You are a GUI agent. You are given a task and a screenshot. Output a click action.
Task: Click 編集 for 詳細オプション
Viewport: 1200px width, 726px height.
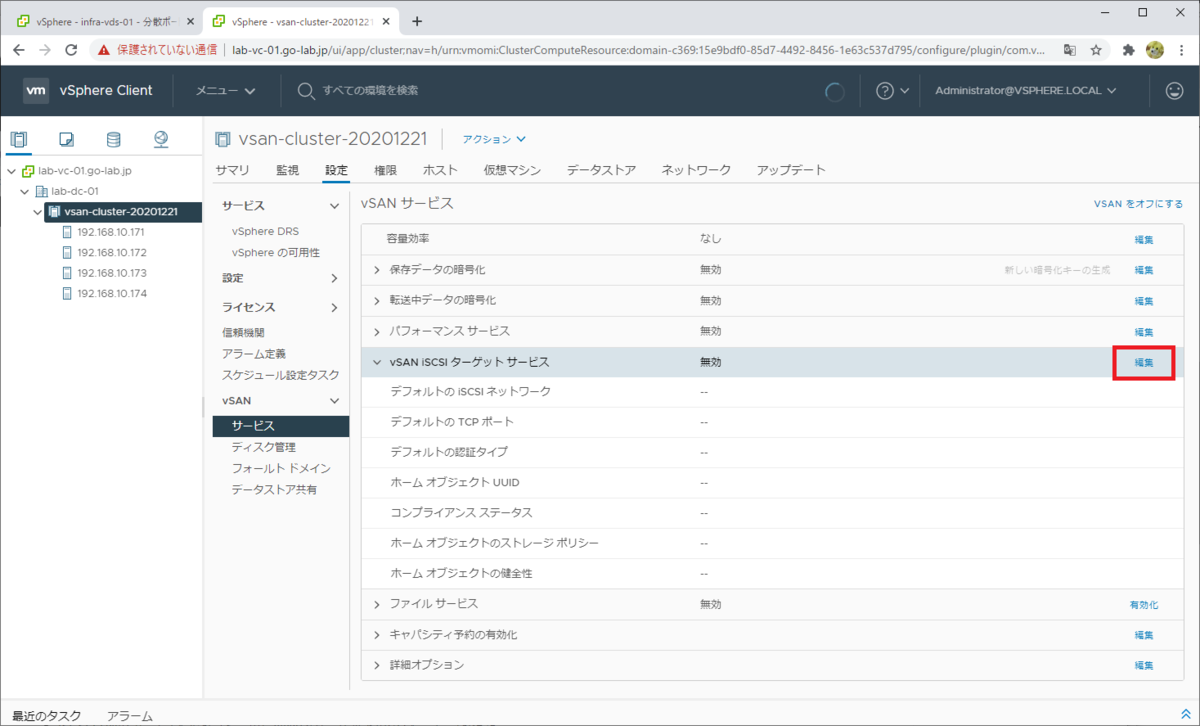coord(1144,665)
